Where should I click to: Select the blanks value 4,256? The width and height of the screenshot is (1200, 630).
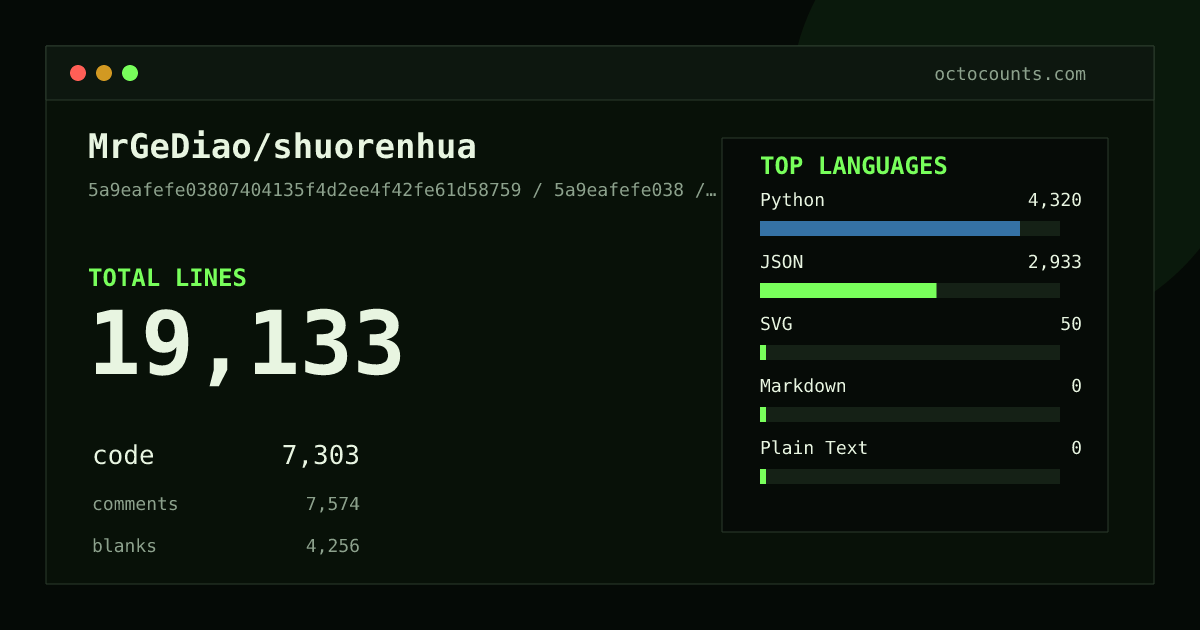(332, 546)
